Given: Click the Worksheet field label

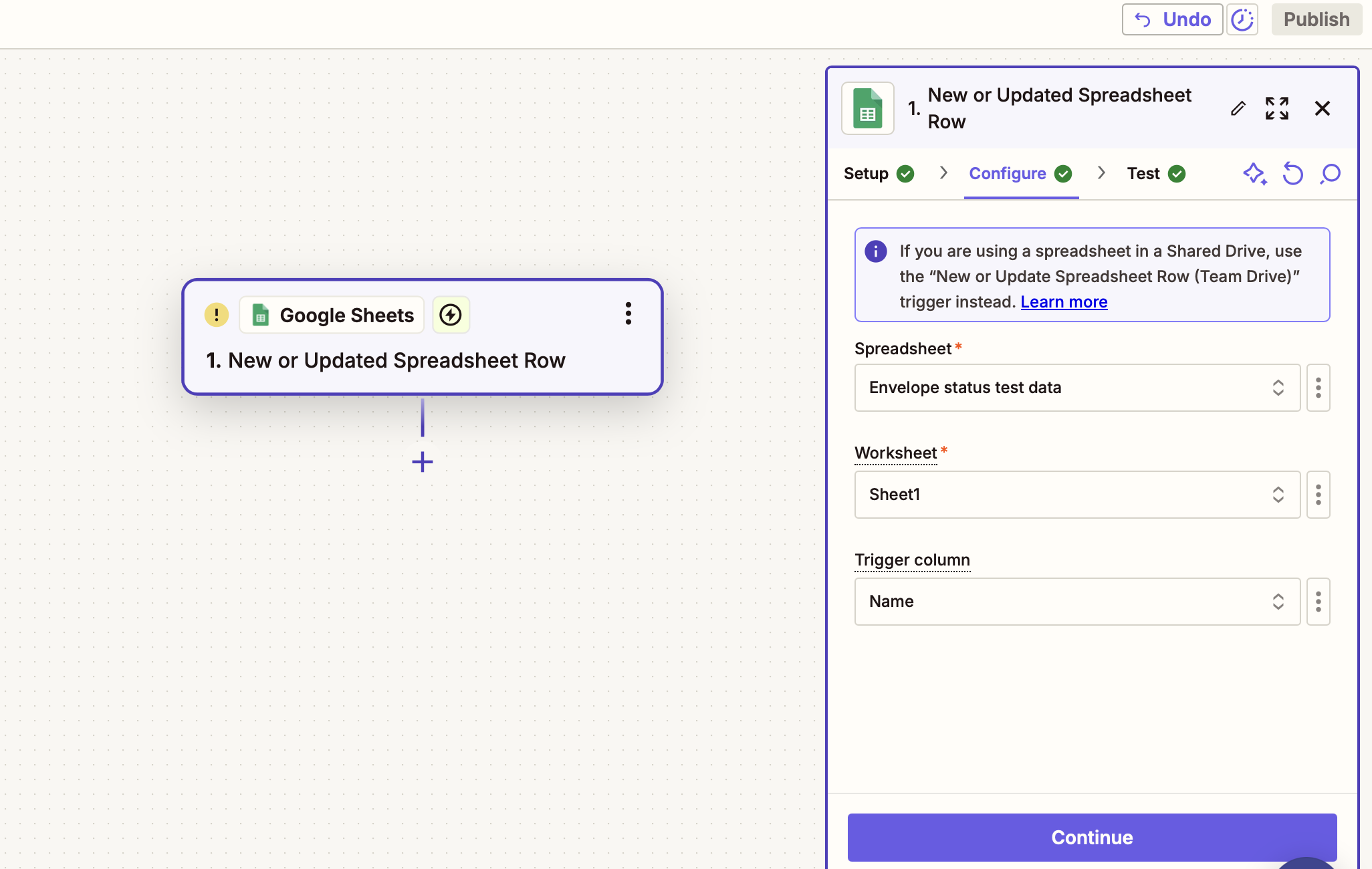Looking at the screenshot, I should [x=896, y=453].
